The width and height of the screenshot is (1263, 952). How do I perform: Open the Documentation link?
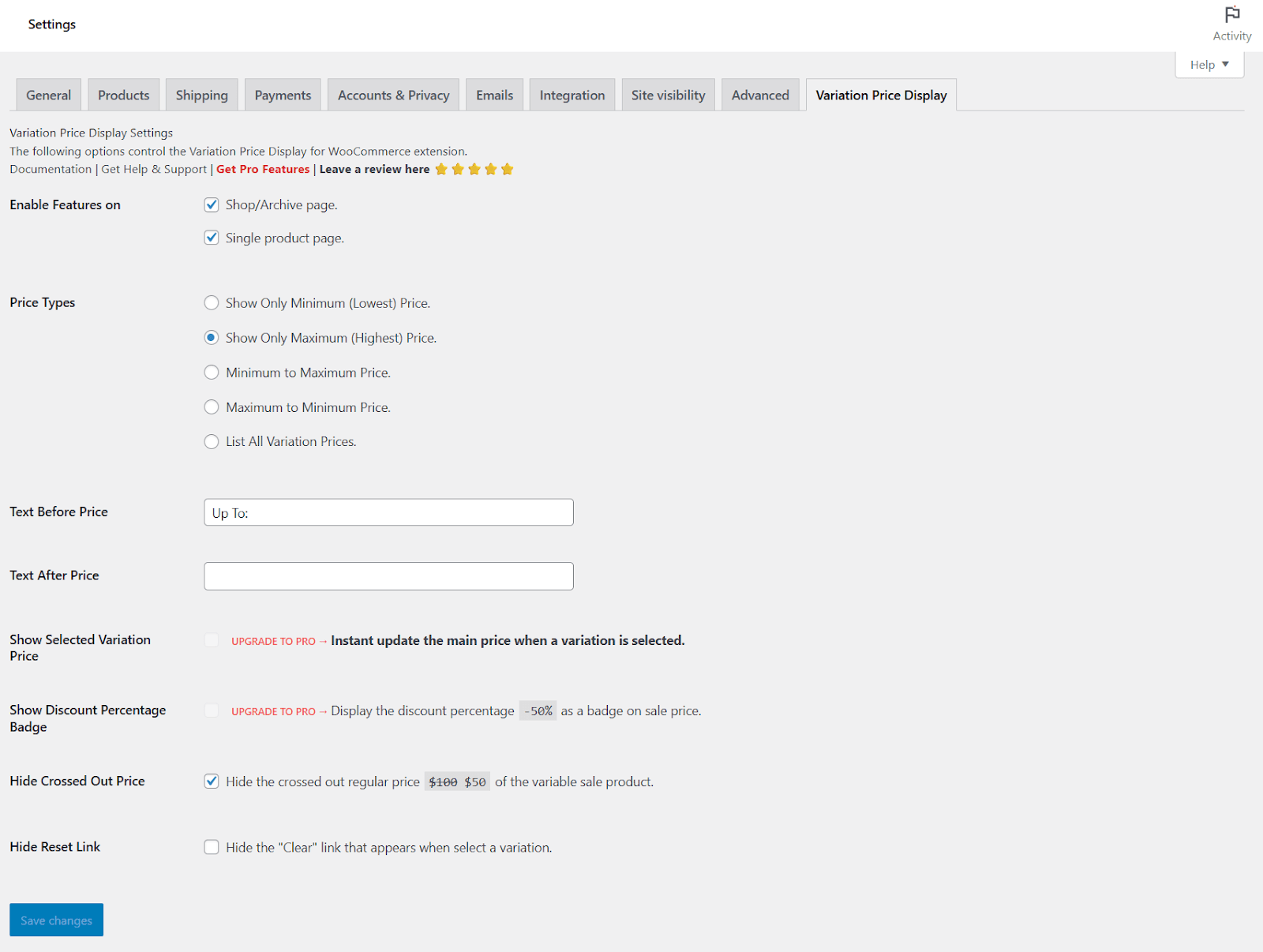51,169
